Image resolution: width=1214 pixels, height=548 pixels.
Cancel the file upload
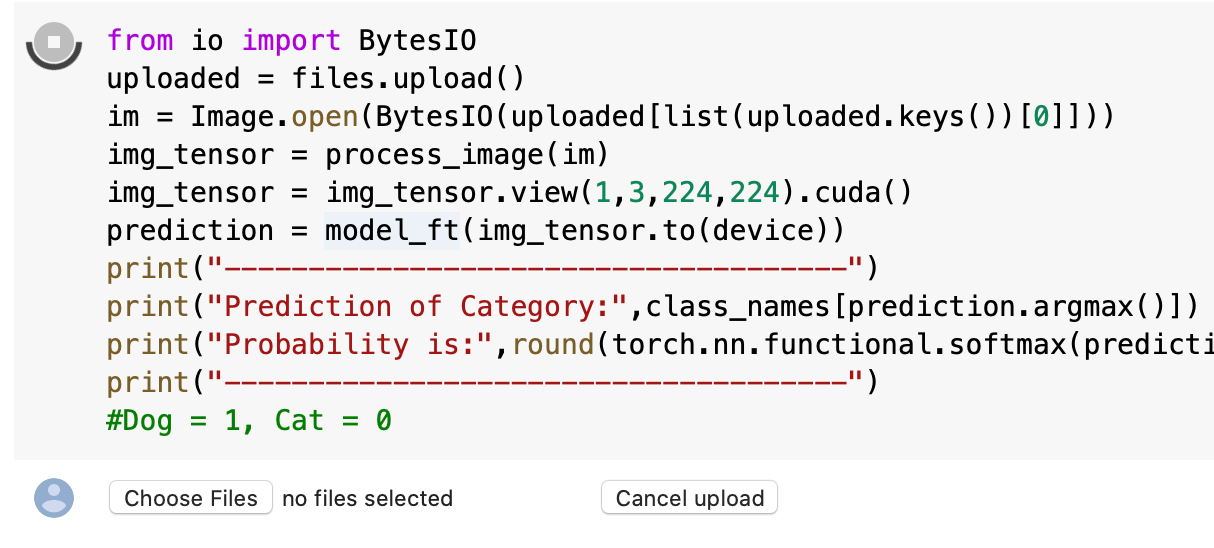[x=689, y=498]
